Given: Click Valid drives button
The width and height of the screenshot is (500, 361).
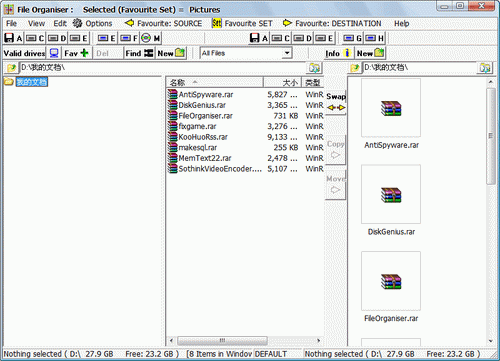Looking at the screenshot, I should point(31,53).
